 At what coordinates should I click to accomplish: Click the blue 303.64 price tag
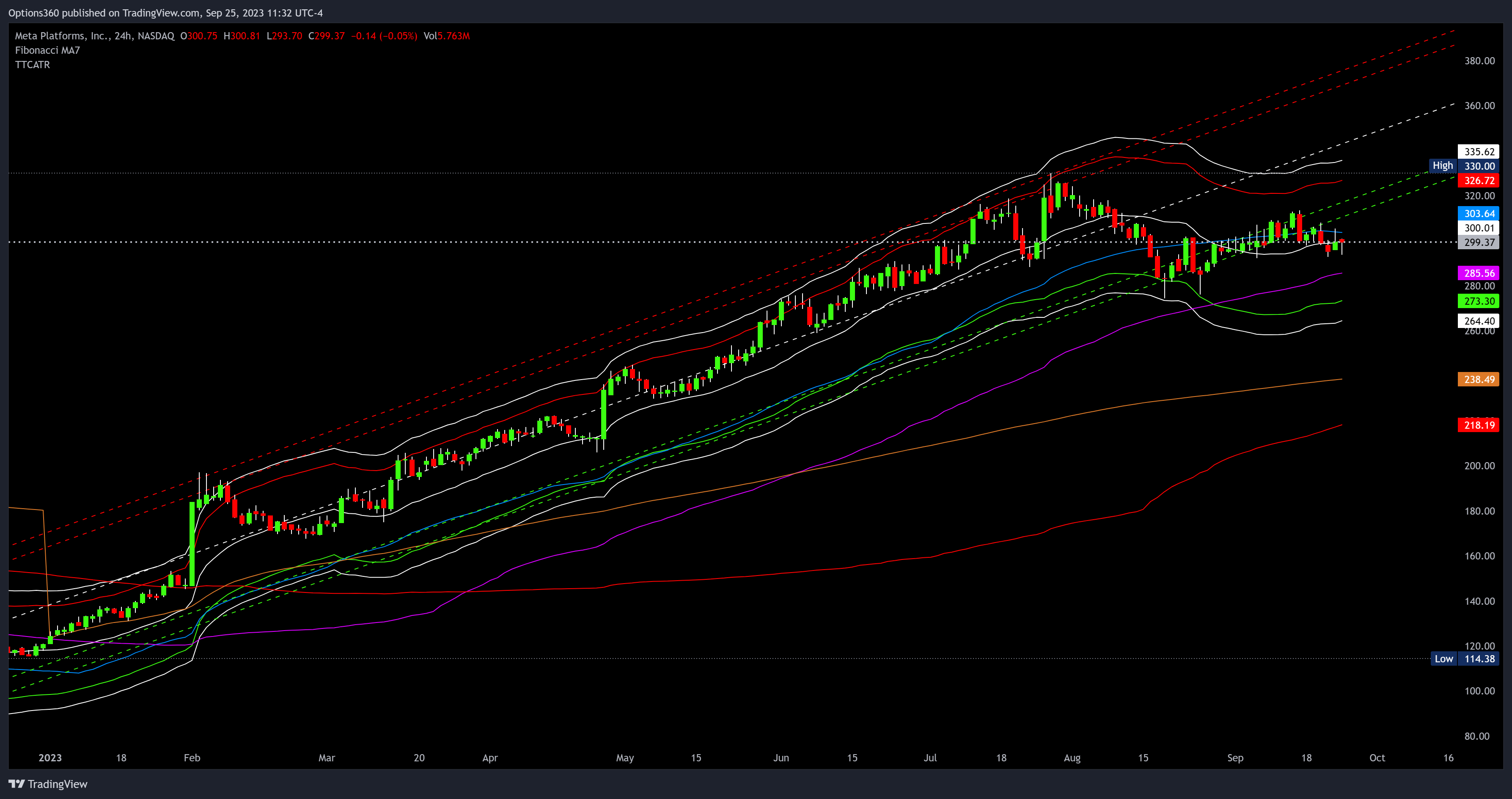1479,214
